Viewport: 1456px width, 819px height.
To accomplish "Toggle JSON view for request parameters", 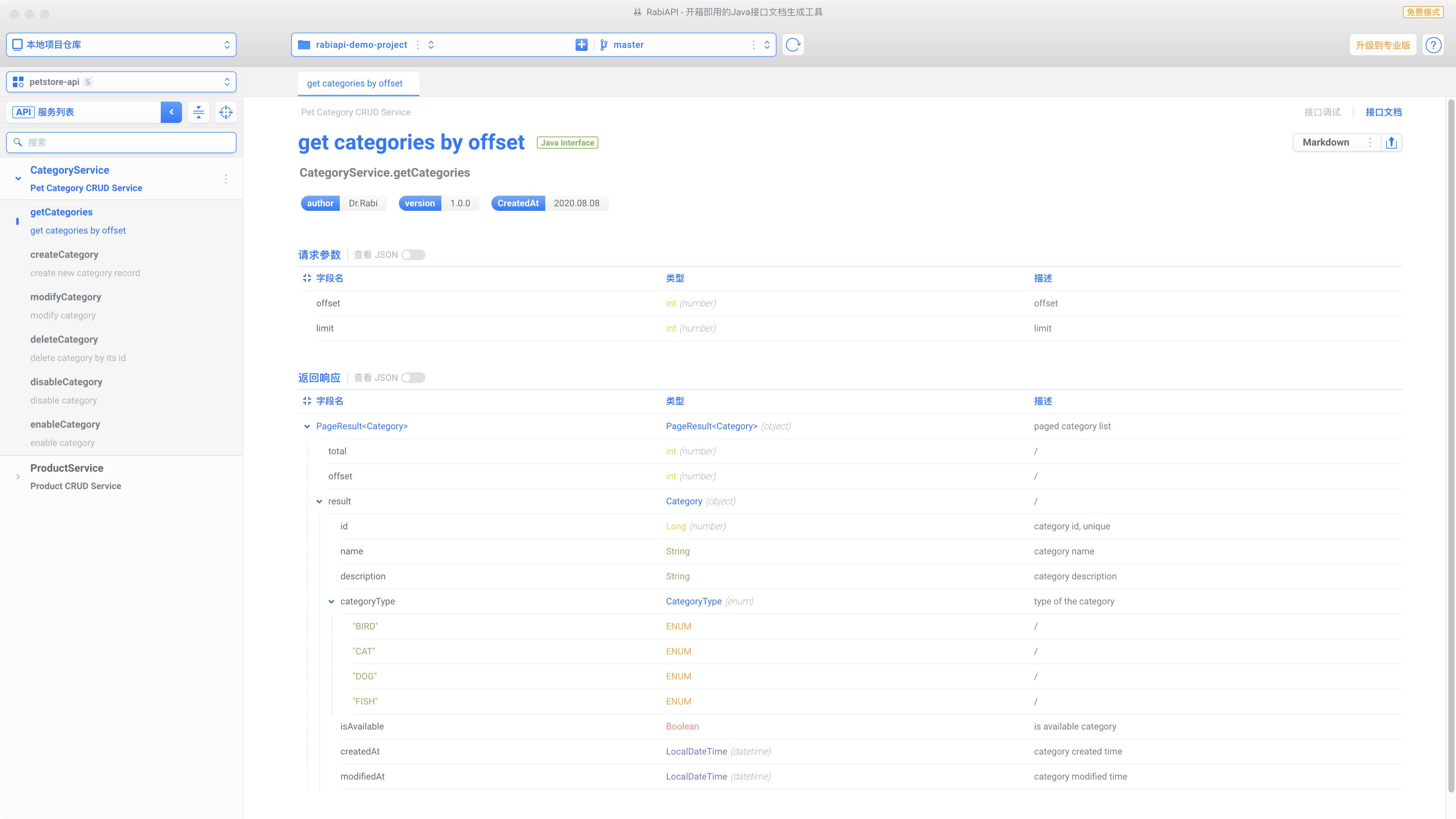I will pos(413,255).
